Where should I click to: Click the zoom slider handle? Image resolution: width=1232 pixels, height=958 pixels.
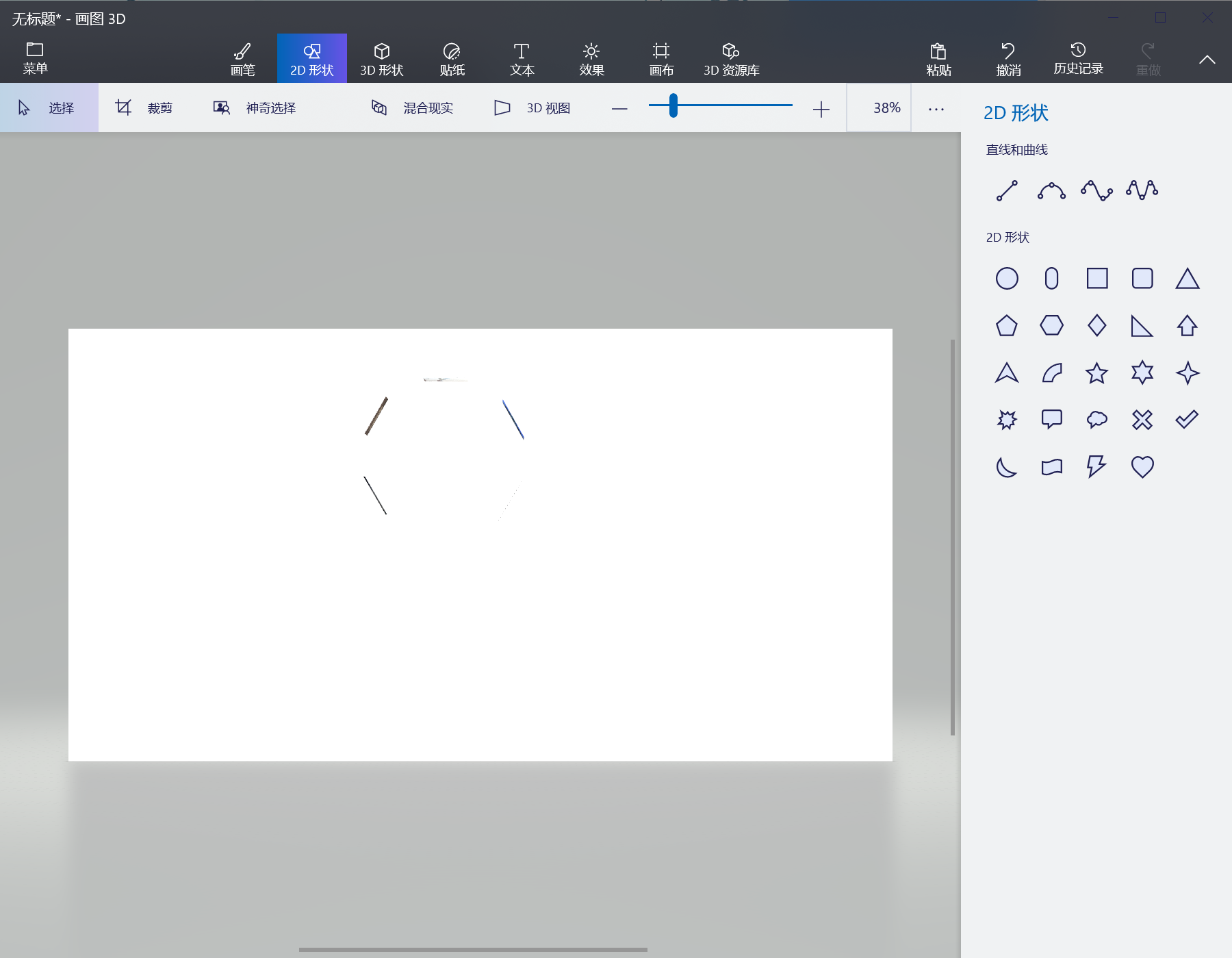[673, 106]
